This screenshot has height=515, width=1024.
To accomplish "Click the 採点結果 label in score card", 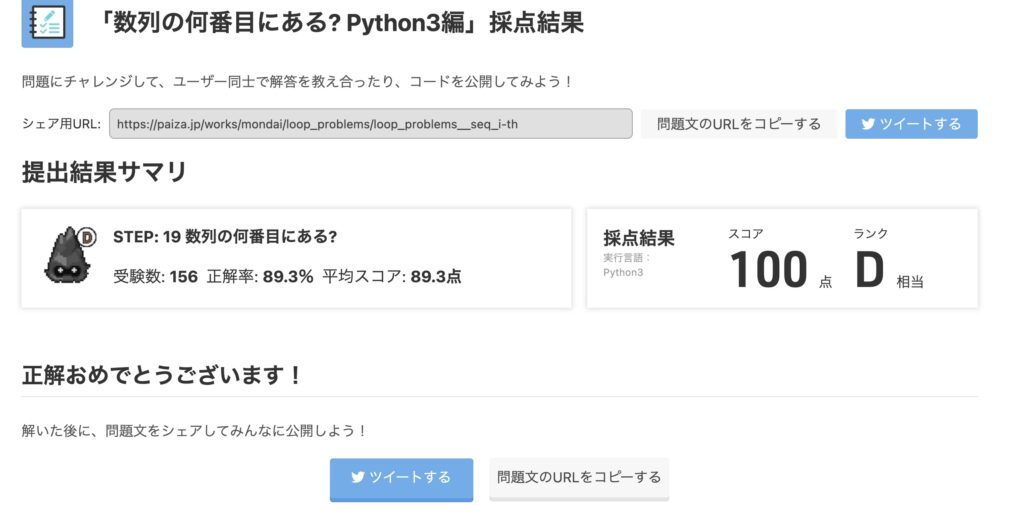I will click(639, 238).
